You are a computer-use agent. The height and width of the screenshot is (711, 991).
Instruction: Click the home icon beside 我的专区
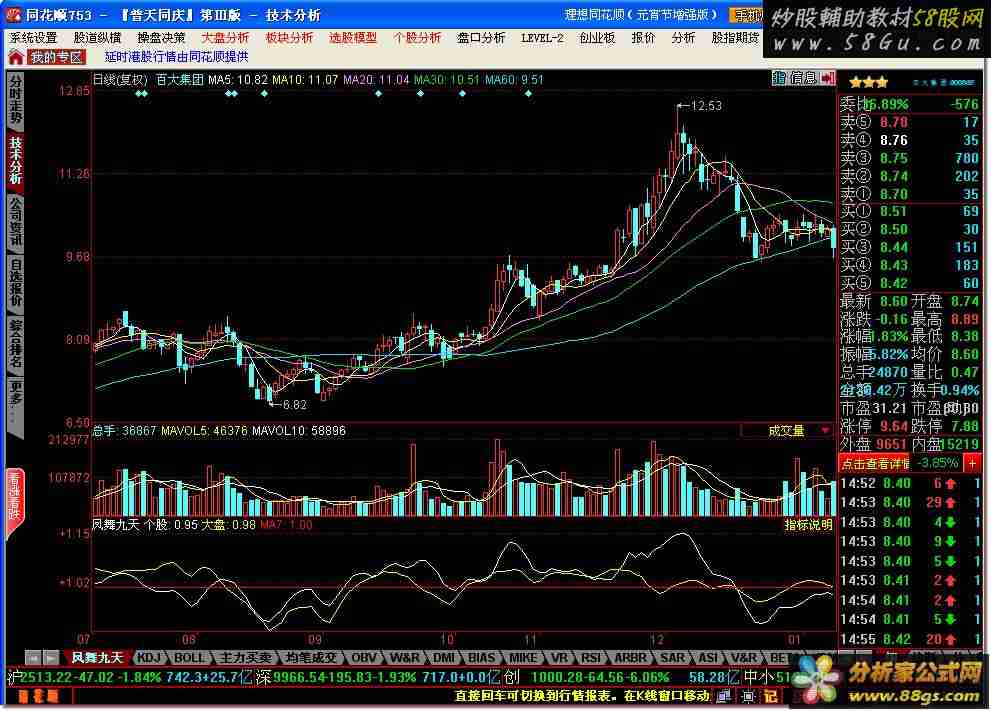coord(16,58)
